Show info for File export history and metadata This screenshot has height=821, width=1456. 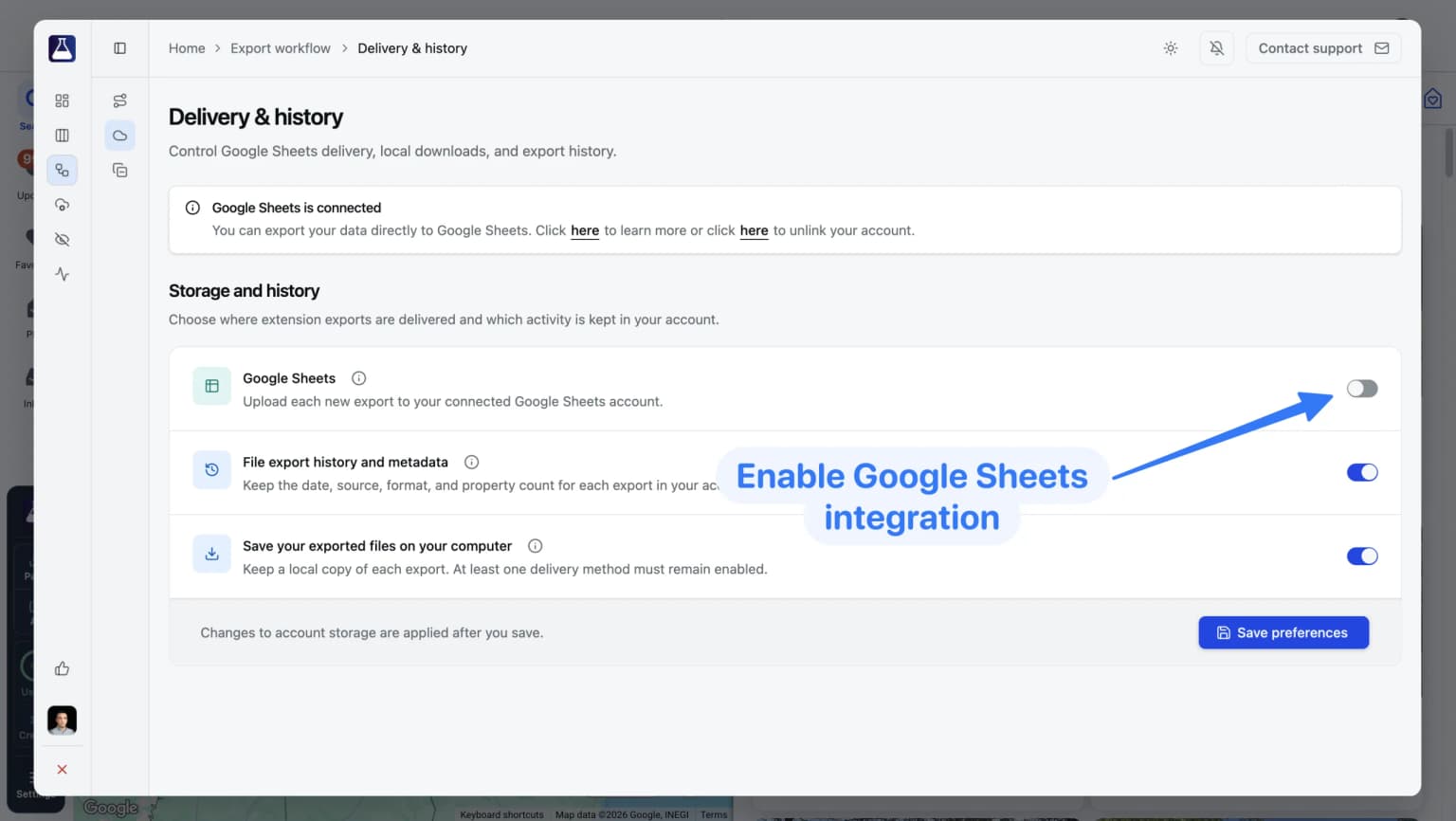coord(471,463)
